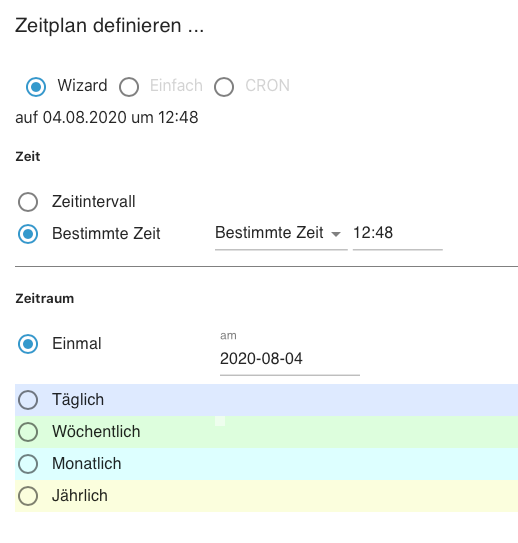518x543 pixels.
Task: Click the Einfach label text
Action: pos(176,86)
